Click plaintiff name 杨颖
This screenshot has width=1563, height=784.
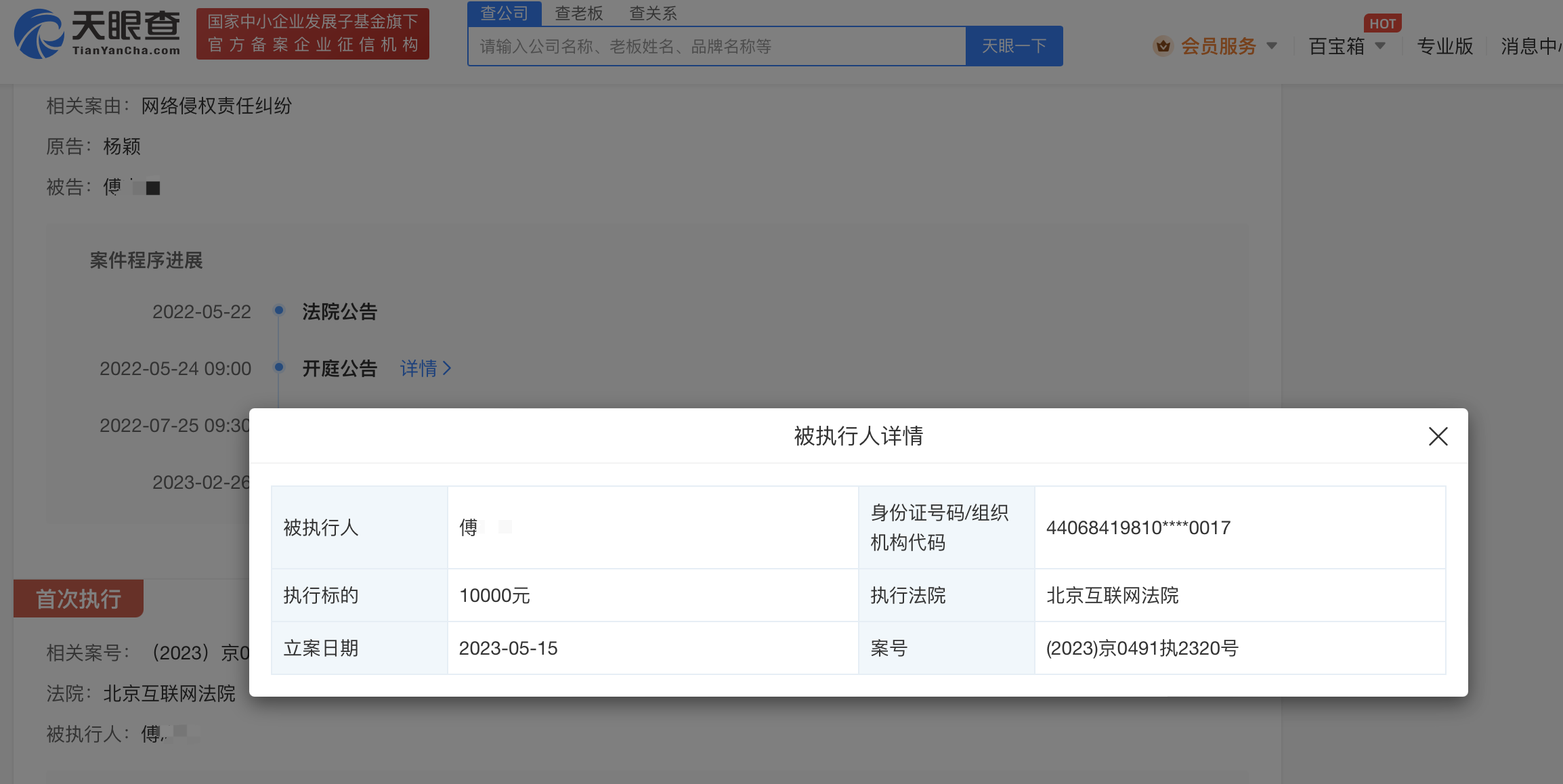(x=122, y=146)
